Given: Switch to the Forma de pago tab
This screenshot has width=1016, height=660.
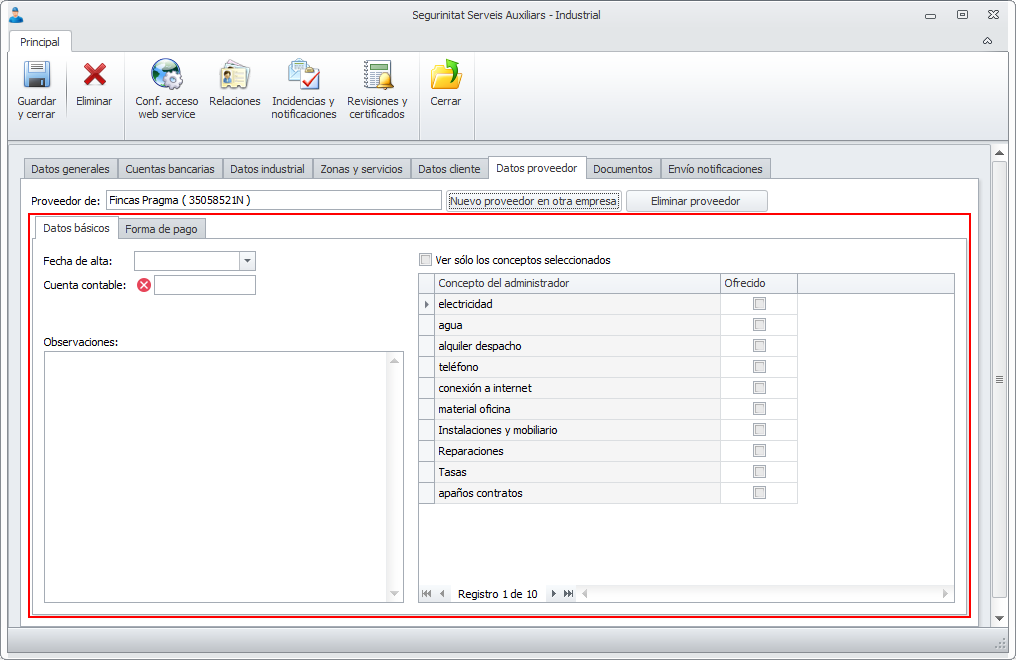Looking at the screenshot, I should [161, 229].
